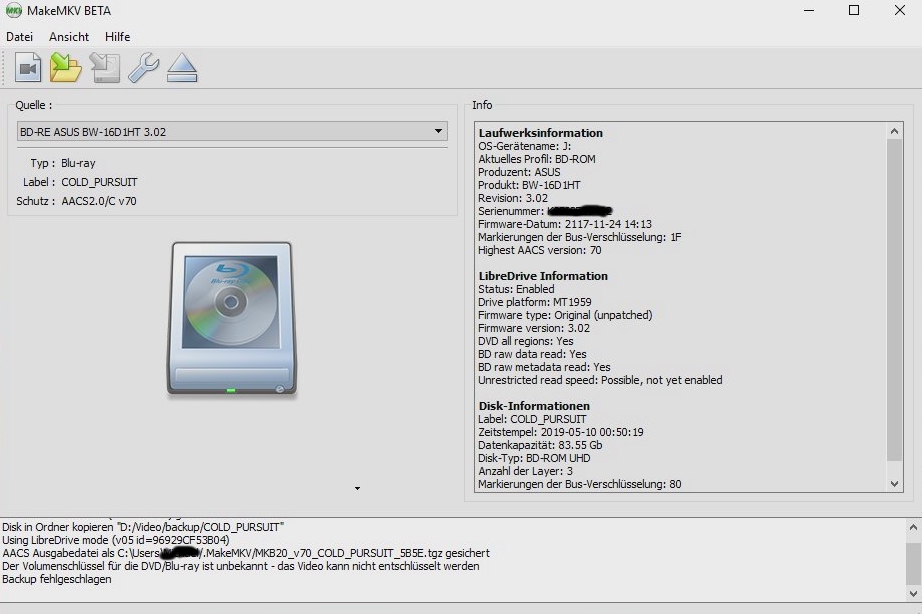This screenshot has height=614, width=922.
Task: Click the Info panel scrollbar thumb
Action: 894,300
